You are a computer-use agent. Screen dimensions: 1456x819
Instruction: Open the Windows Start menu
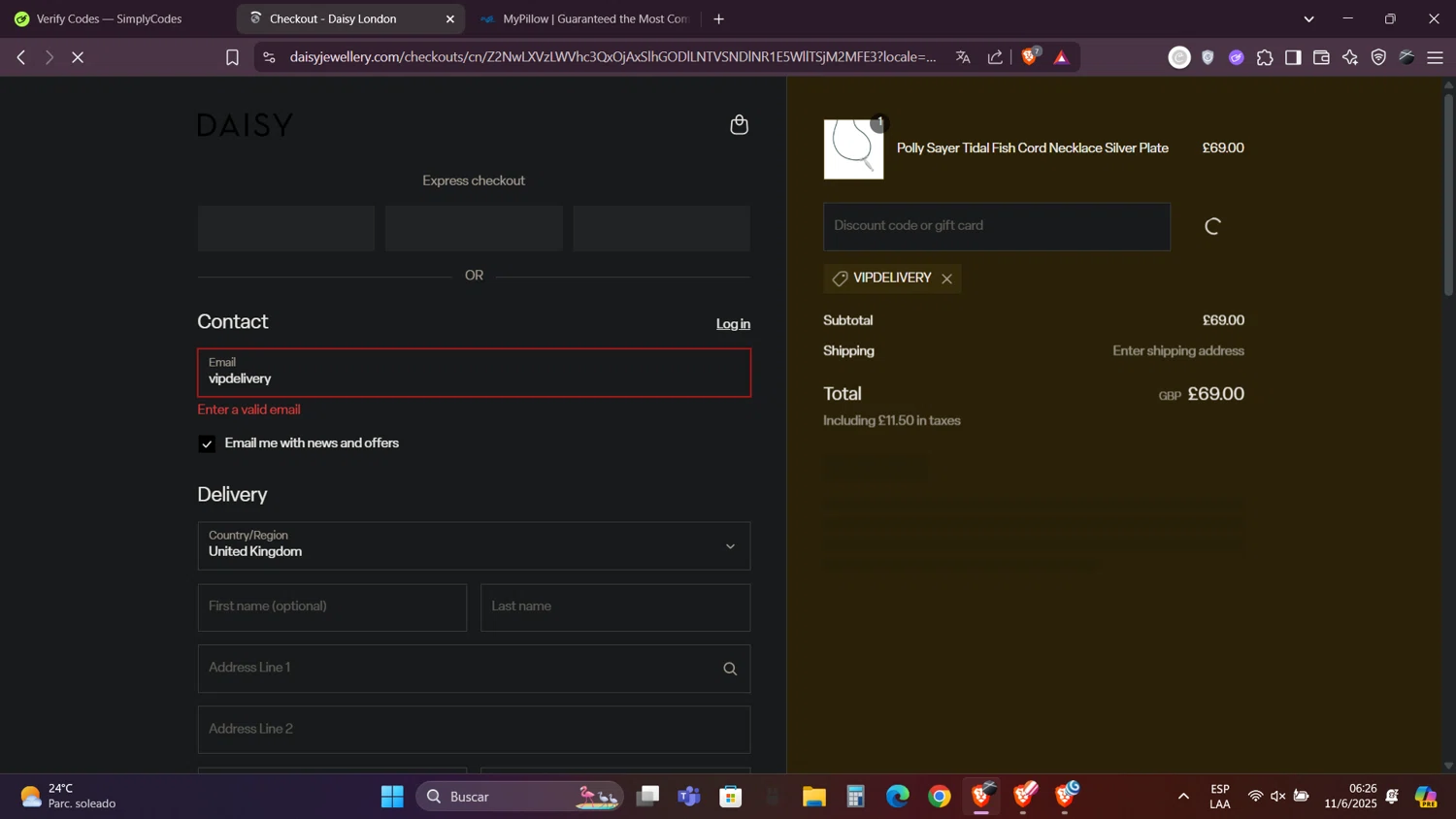click(392, 797)
